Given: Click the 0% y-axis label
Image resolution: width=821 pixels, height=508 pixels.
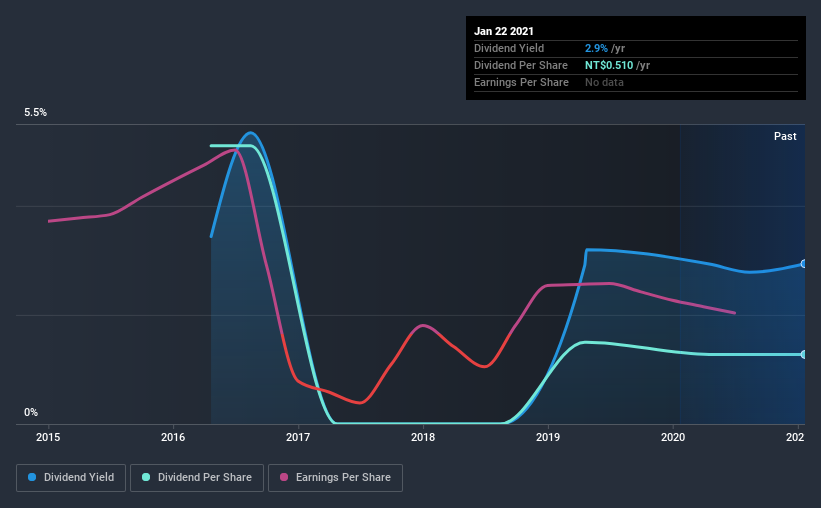Looking at the screenshot, I should click(31, 413).
